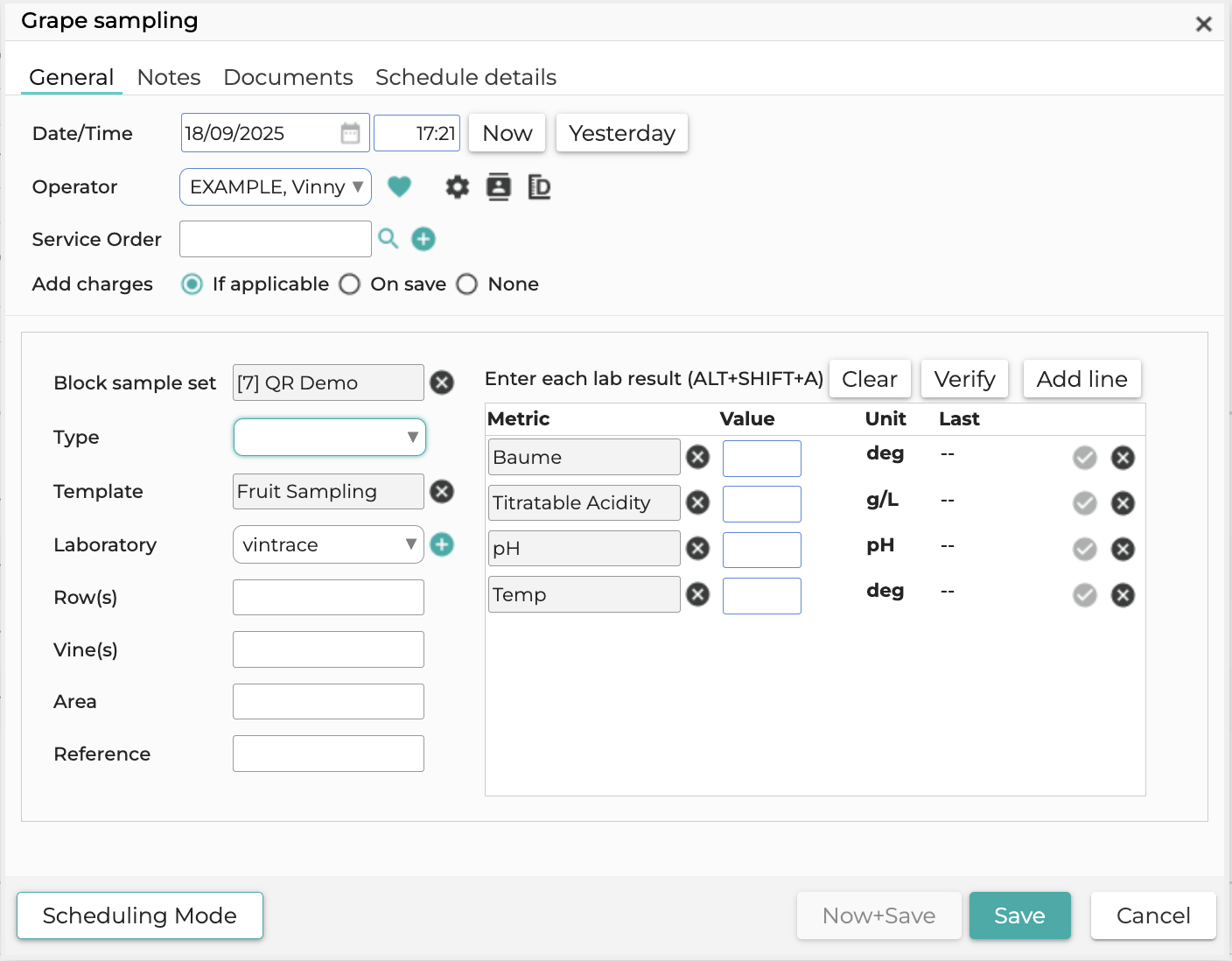This screenshot has height=961, width=1232.
Task: Click the Now+Save button
Action: 878,915
